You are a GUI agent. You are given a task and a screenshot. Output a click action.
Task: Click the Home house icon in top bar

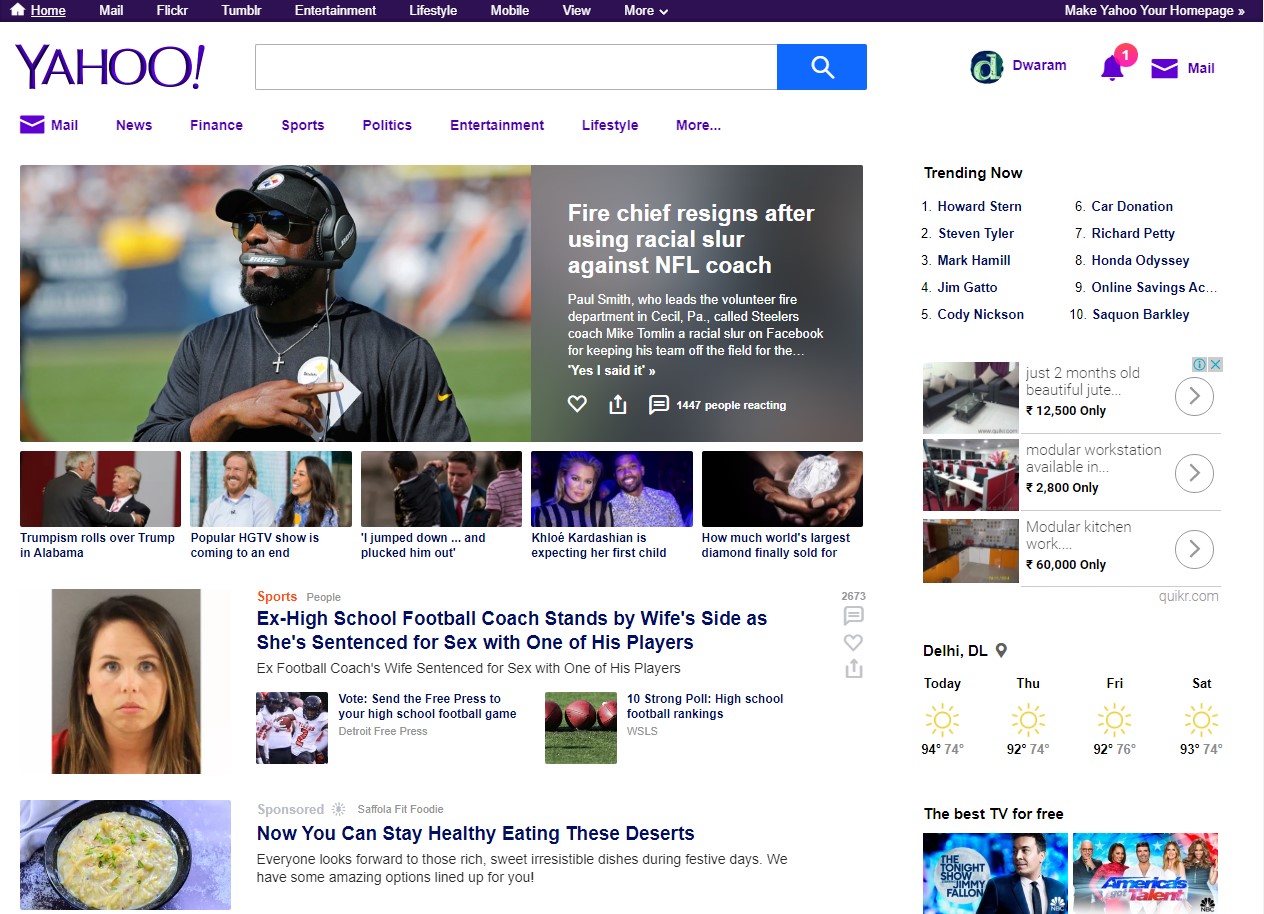18,10
